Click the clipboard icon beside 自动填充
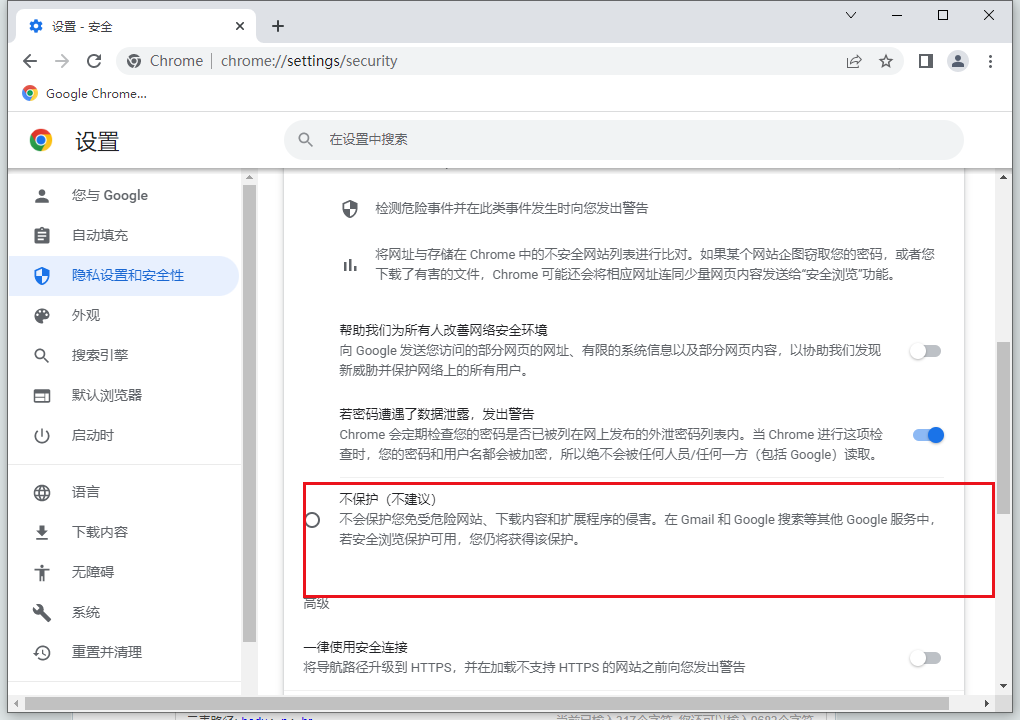This screenshot has width=1020, height=720. point(42,235)
